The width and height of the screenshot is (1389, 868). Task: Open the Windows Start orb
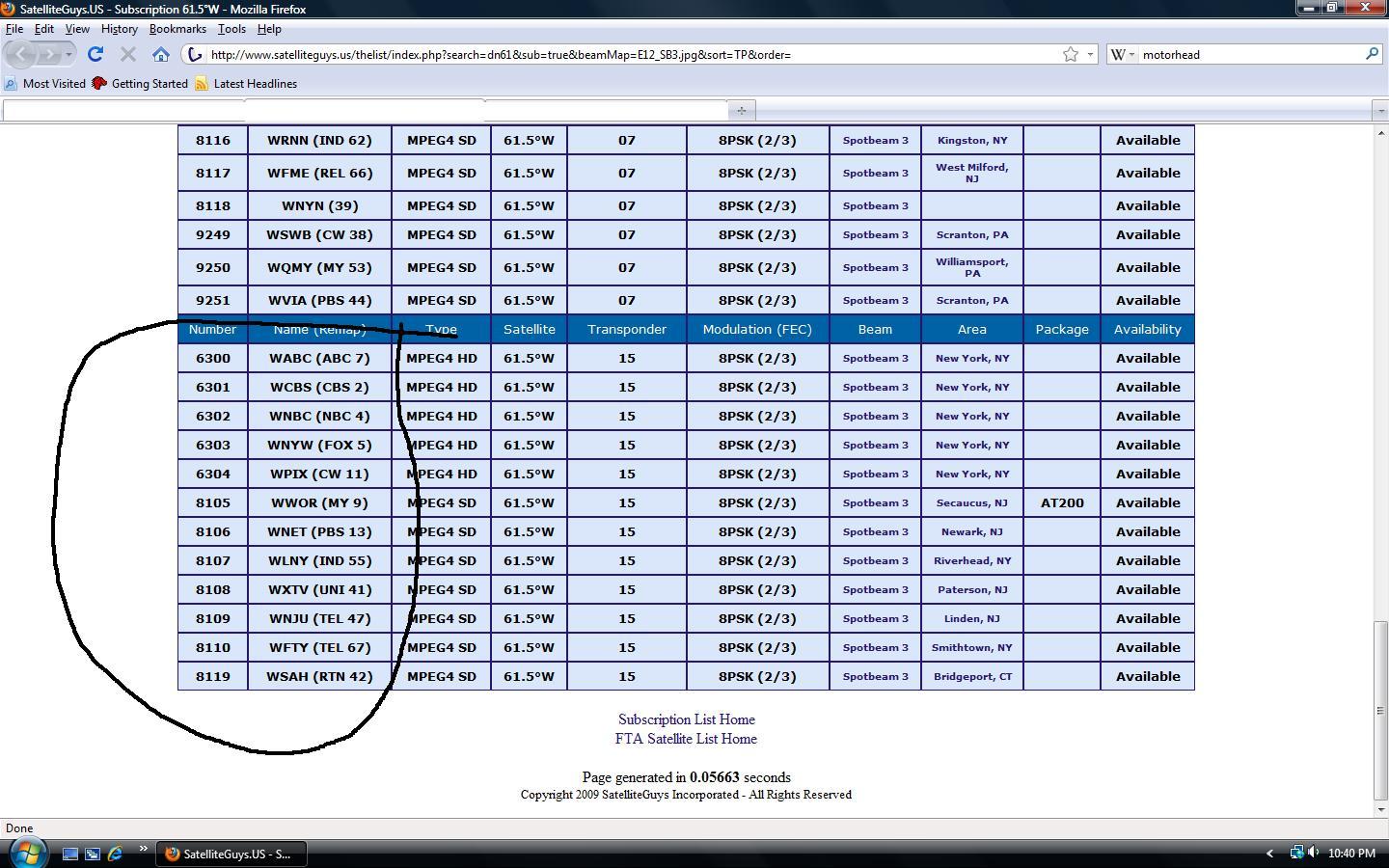26,853
